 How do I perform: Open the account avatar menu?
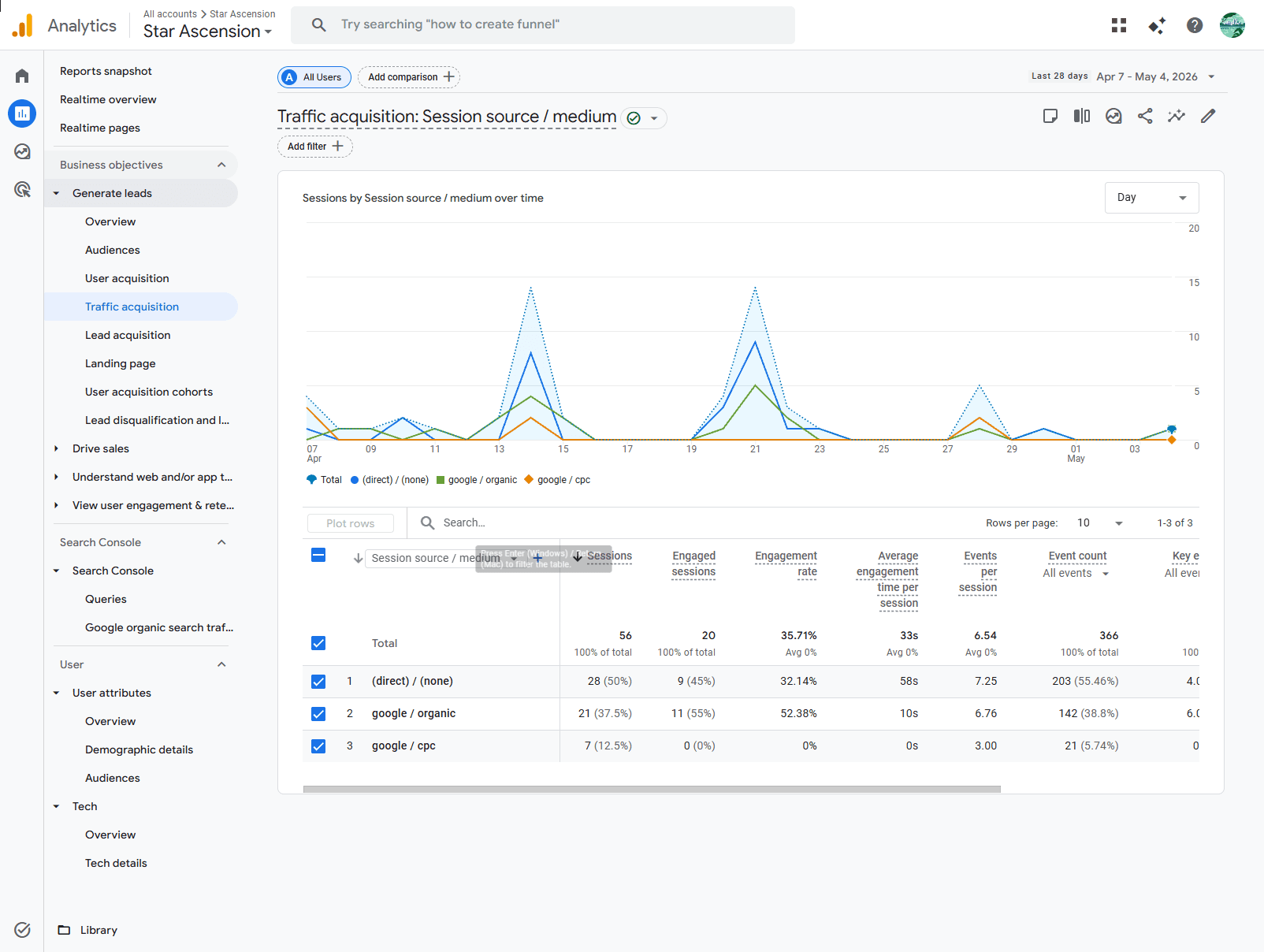coord(1232,25)
